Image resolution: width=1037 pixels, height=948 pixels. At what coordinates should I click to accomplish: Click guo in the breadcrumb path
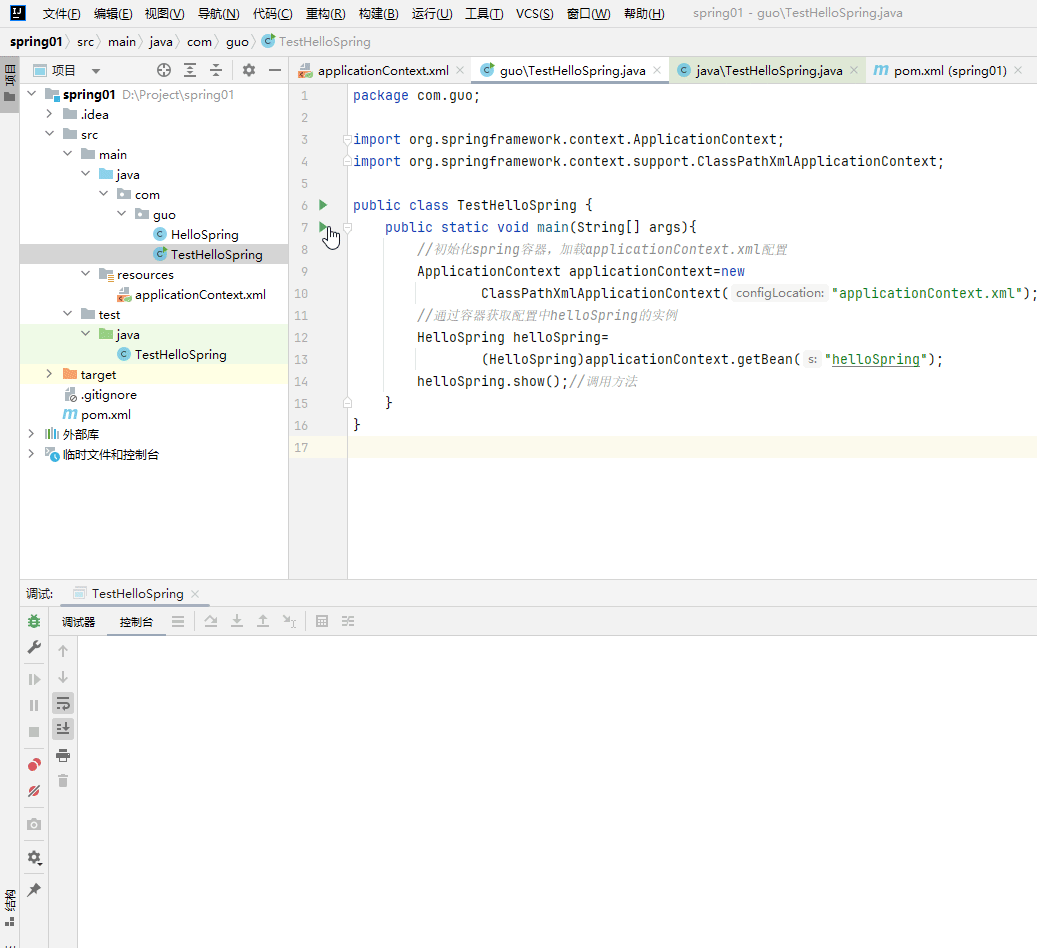pos(237,42)
